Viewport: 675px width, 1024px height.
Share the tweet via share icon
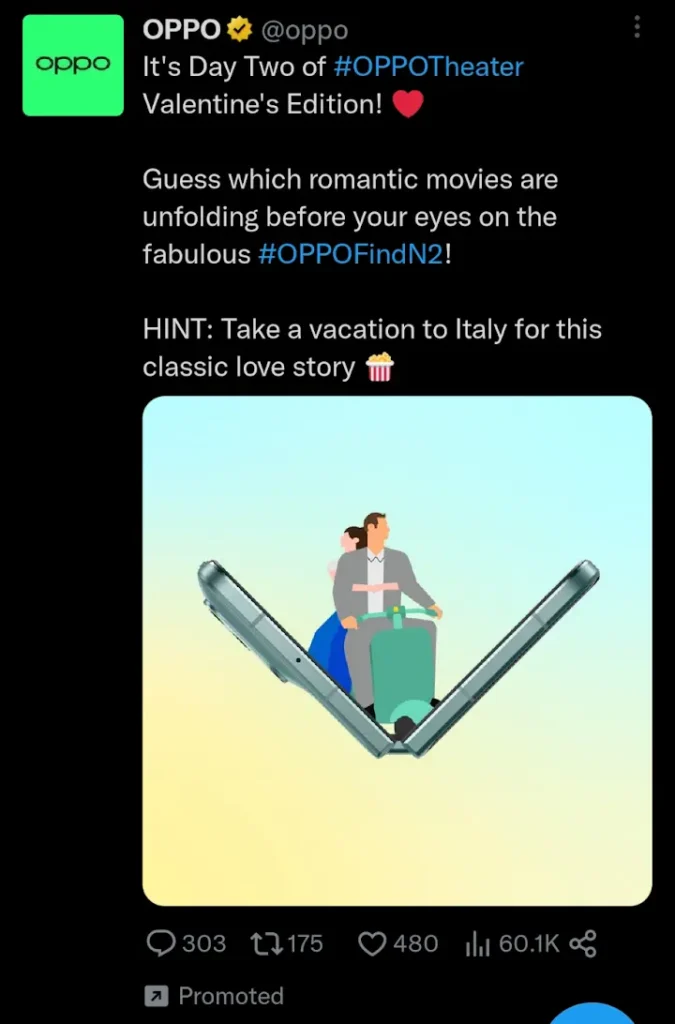point(583,944)
